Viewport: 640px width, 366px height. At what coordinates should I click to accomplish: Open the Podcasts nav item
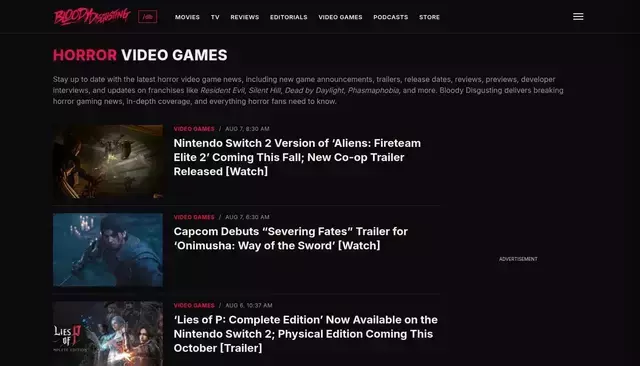click(x=391, y=17)
